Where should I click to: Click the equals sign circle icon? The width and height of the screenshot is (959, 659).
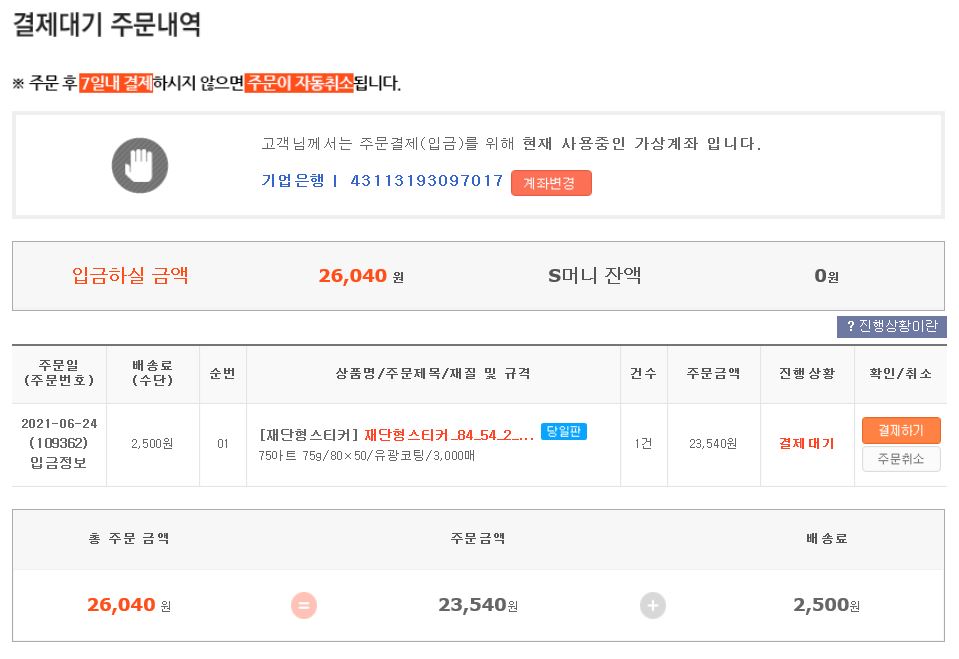(304, 605)
